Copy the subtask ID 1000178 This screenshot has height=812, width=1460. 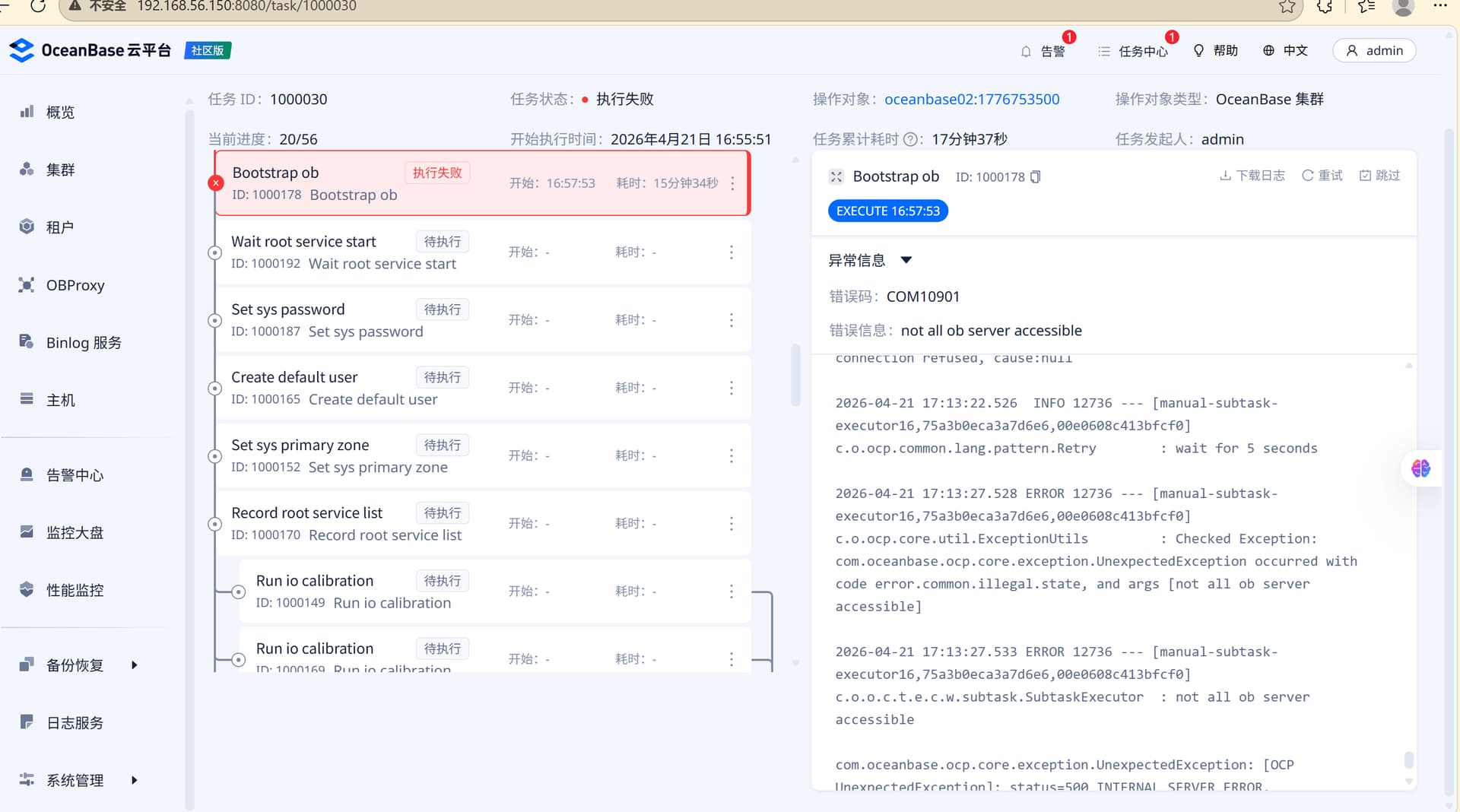coord(1035,177)
